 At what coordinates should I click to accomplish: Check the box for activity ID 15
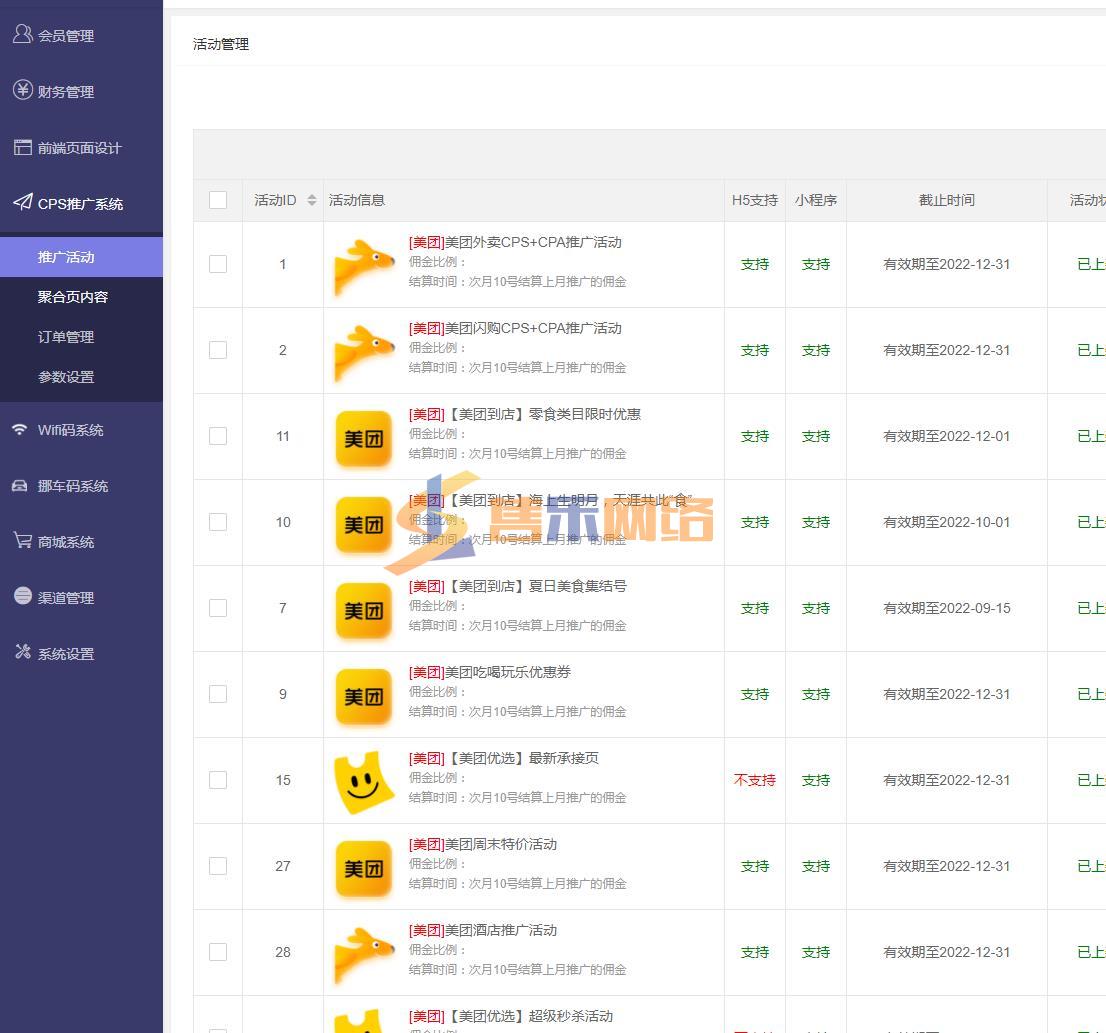tap(218, 781)
